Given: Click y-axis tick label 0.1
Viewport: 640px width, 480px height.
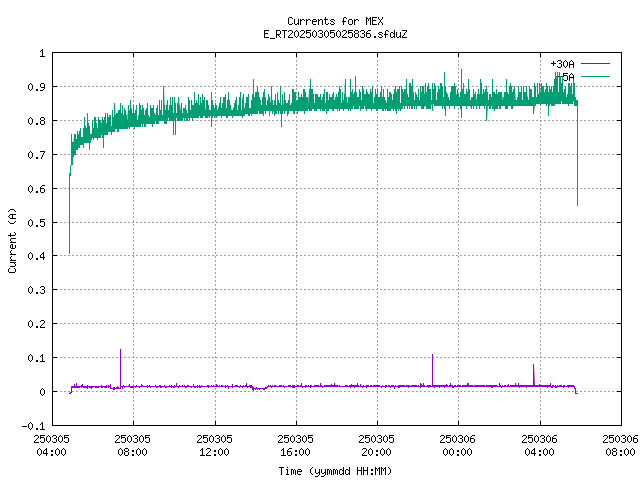Looking at the screenshot, I should pos(36,358).
